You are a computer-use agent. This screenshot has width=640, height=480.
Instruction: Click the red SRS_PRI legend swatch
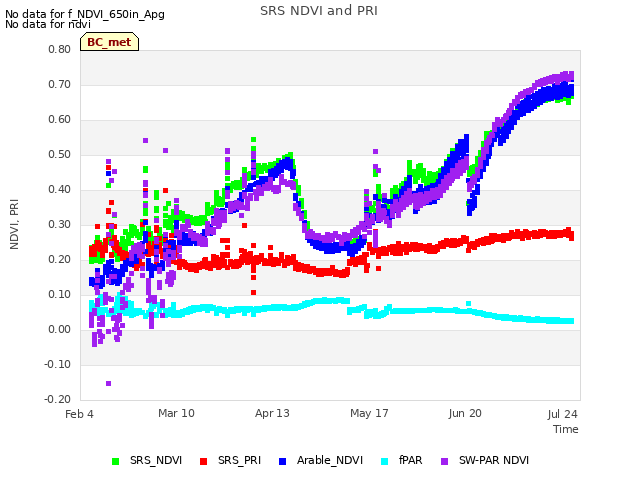(x=203, y=461)
